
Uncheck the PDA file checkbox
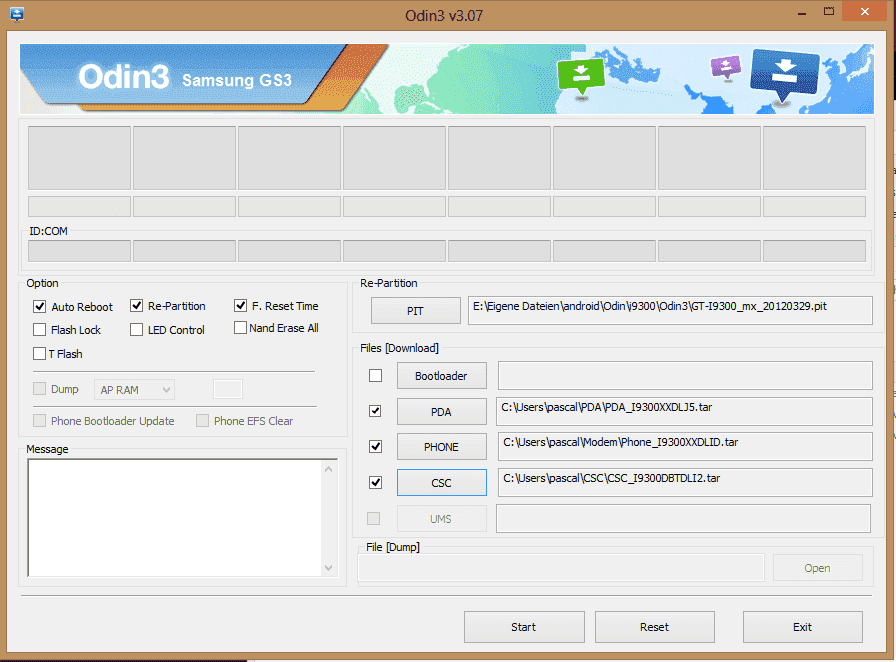click(x=375, y=411)
